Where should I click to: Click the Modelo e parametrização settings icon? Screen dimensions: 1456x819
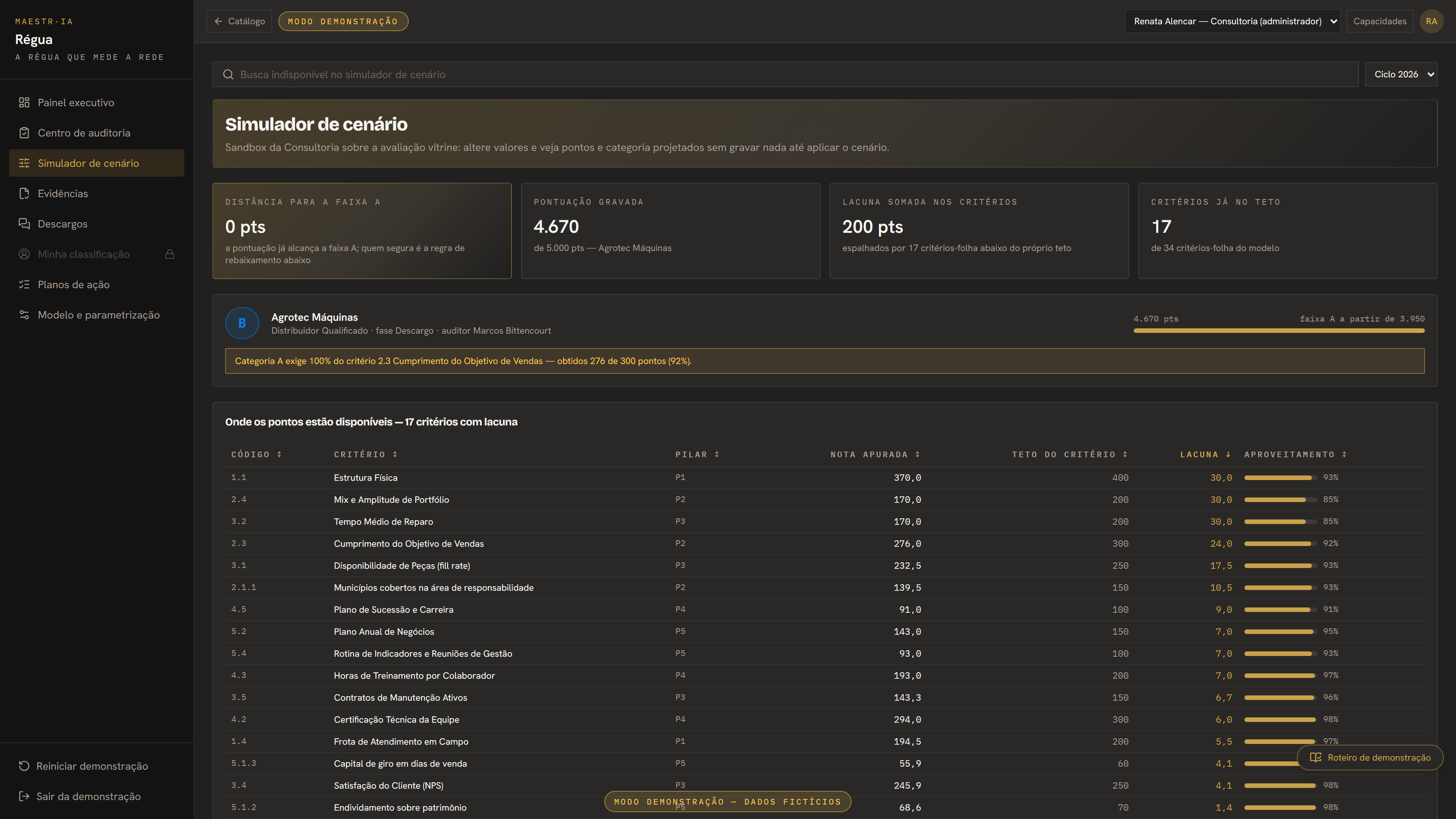(x=24, y=315)
